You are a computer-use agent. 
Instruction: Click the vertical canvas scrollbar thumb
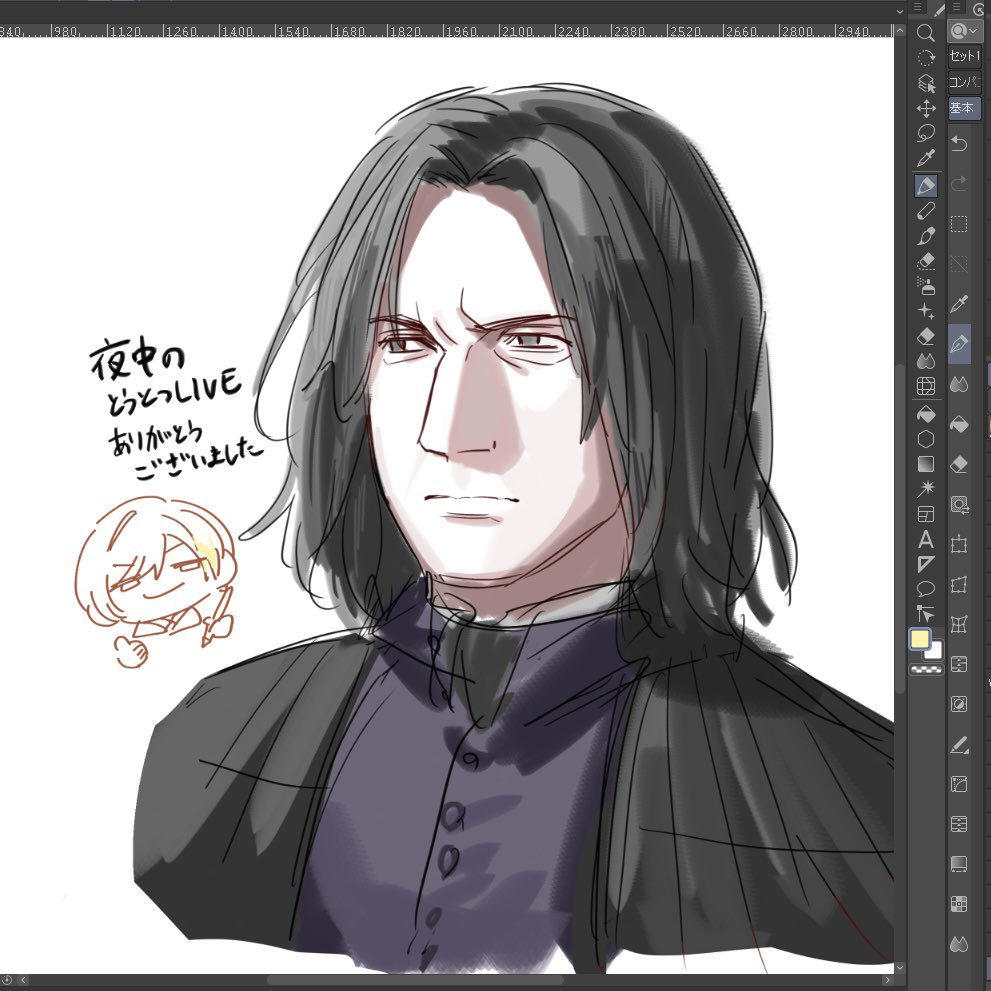(900, 529)
